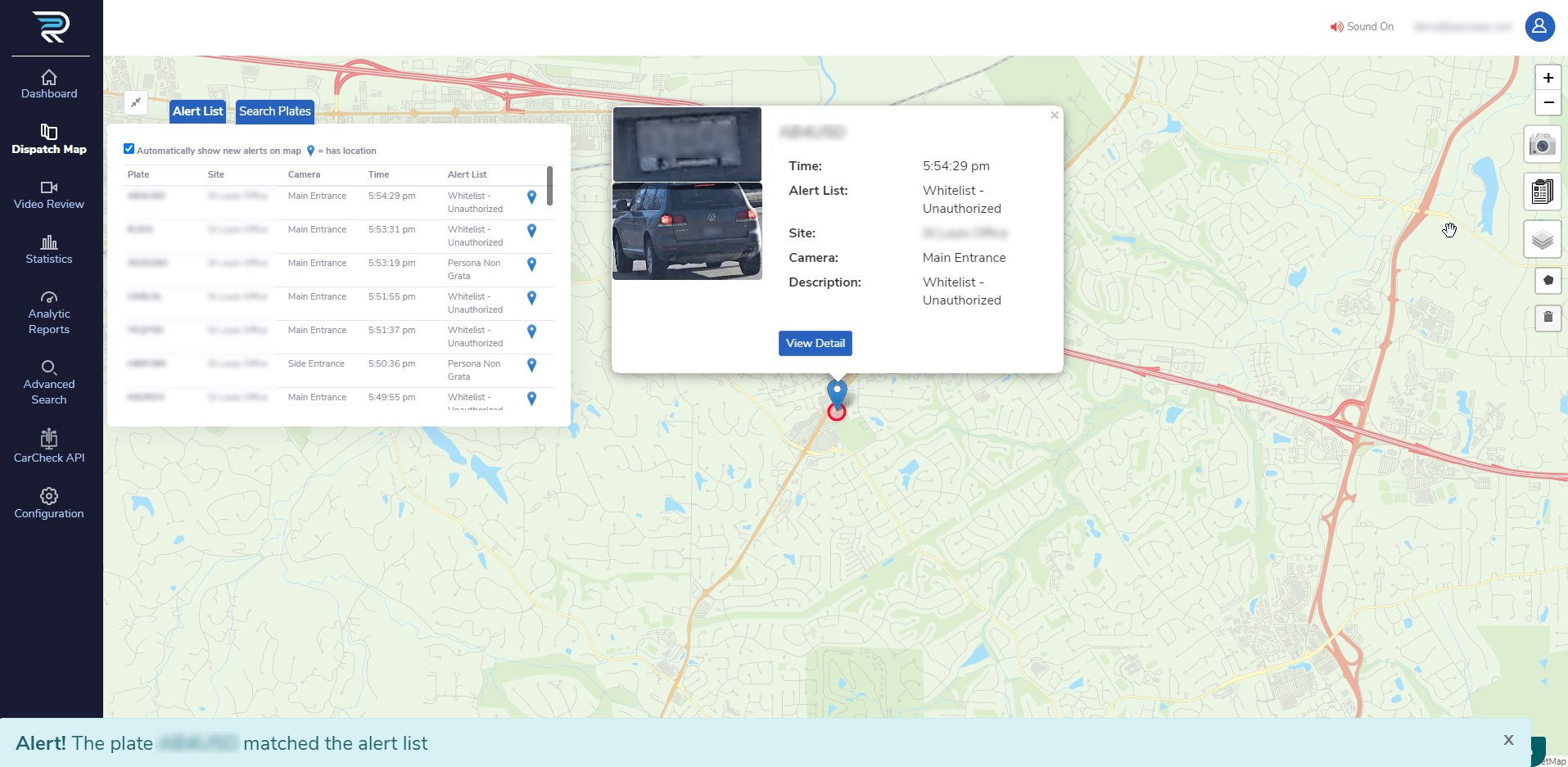Toggle the Sound On control
Viewport: 1568px width, 767px height.
[x=1362, y=27]
